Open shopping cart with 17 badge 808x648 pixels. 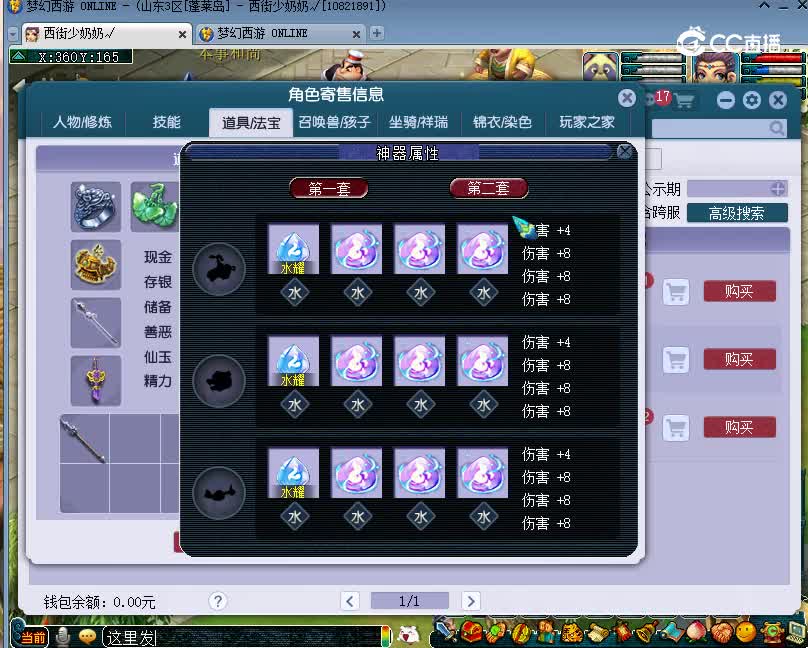tap(683, 100)
